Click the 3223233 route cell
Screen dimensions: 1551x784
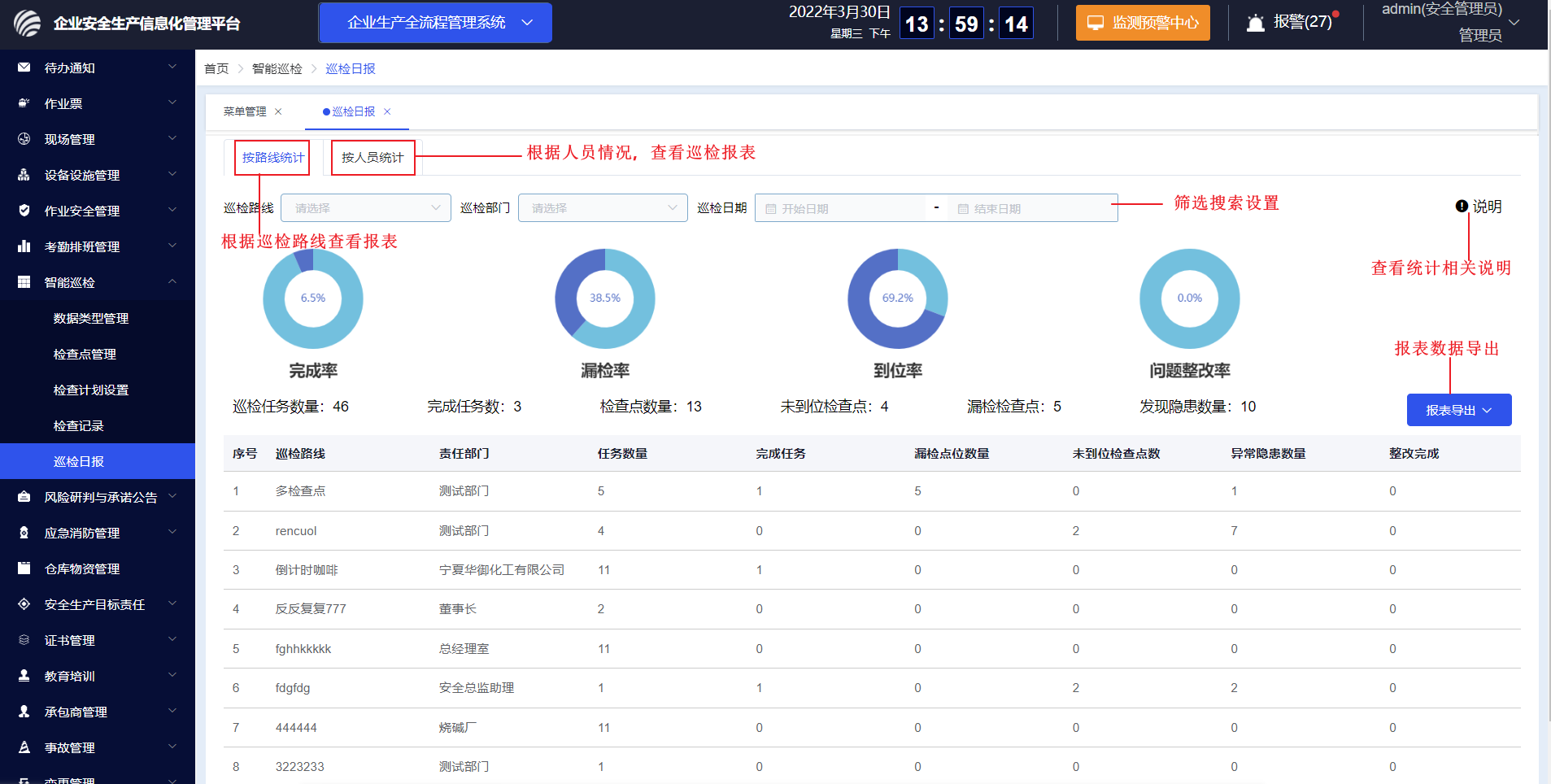coord(299,767)
